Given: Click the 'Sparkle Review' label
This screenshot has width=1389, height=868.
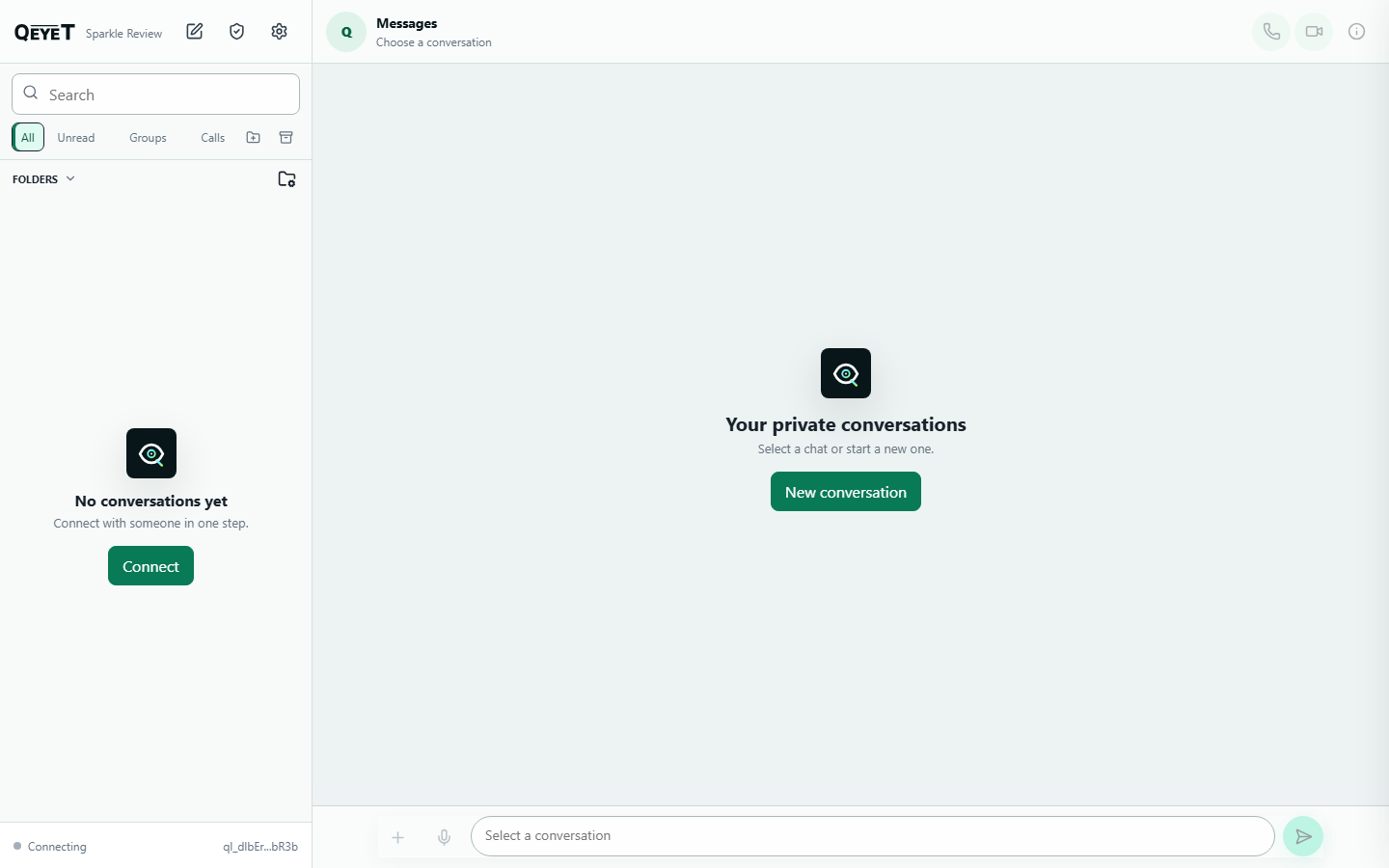Looking at the screenshot, I should (123, 34).
